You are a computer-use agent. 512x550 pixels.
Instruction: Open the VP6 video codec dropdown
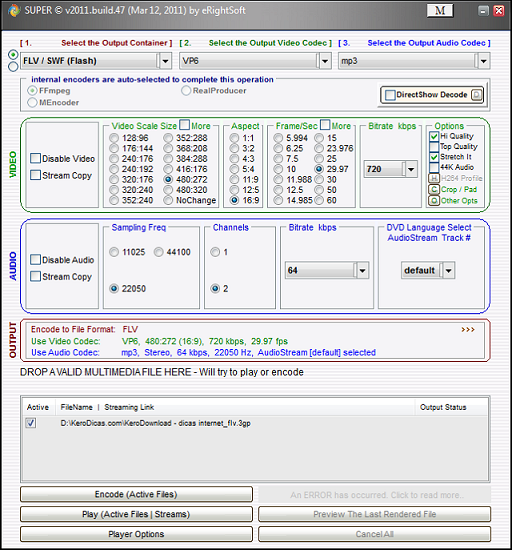point(325,61)
